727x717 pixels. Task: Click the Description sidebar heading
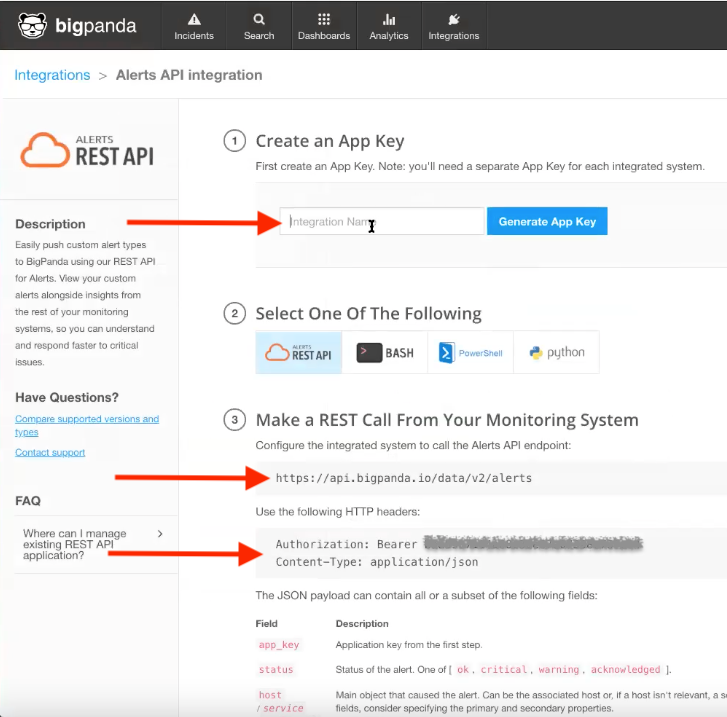pos(50,224)
